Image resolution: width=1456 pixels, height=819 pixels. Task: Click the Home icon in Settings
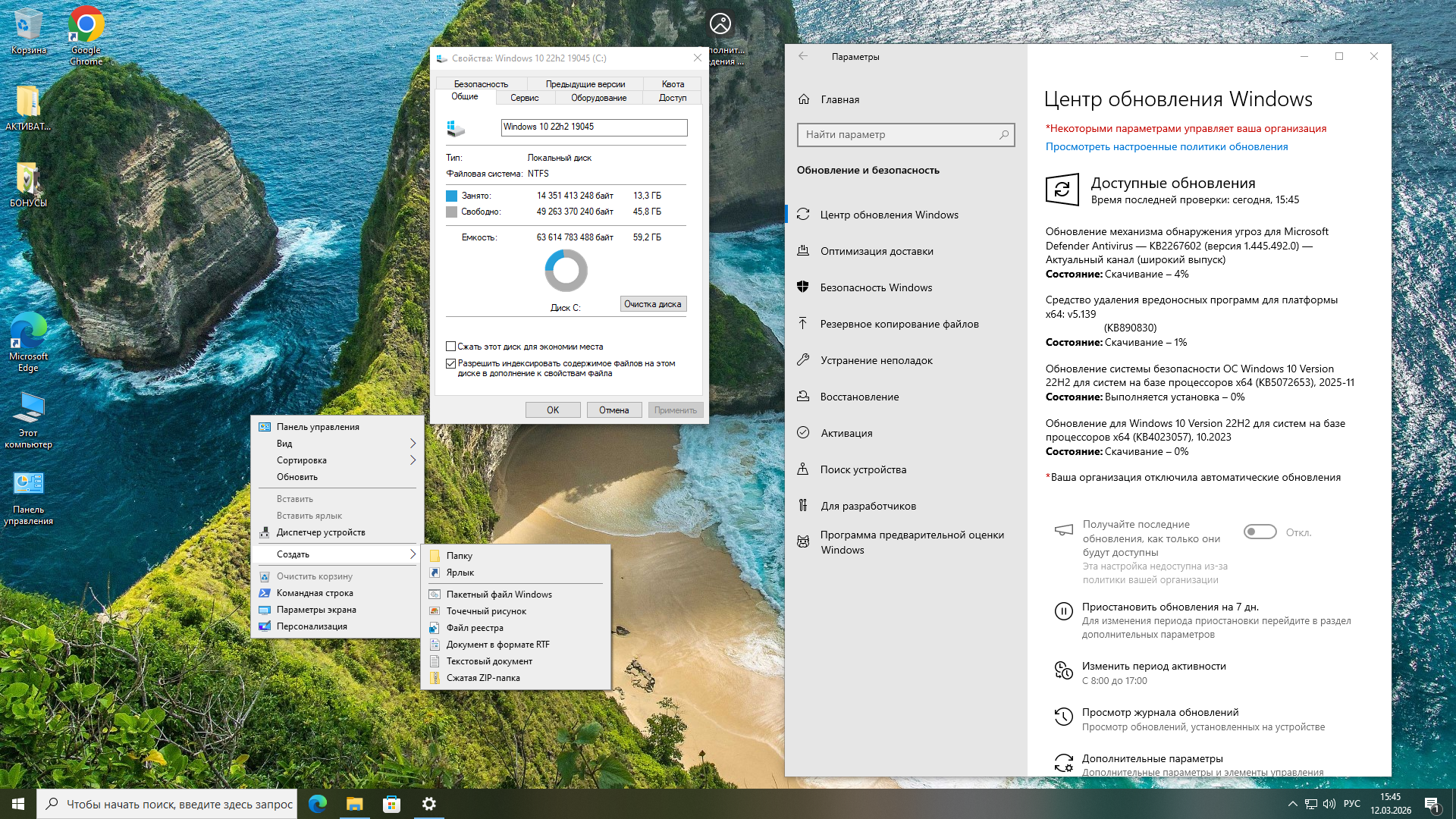(804, 99)
